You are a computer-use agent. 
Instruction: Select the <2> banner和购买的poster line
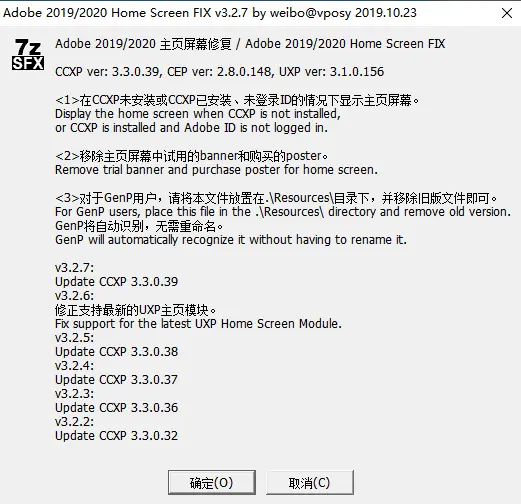tap(192, 156)
